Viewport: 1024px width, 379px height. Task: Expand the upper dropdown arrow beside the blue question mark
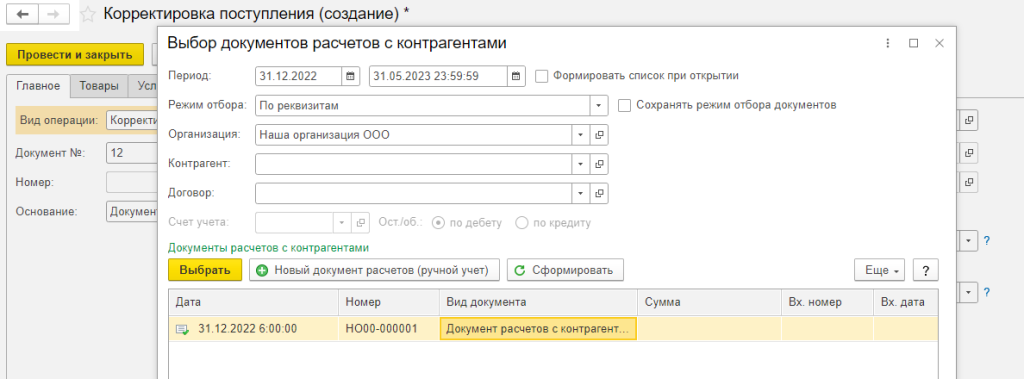click(x=969, y=241)
